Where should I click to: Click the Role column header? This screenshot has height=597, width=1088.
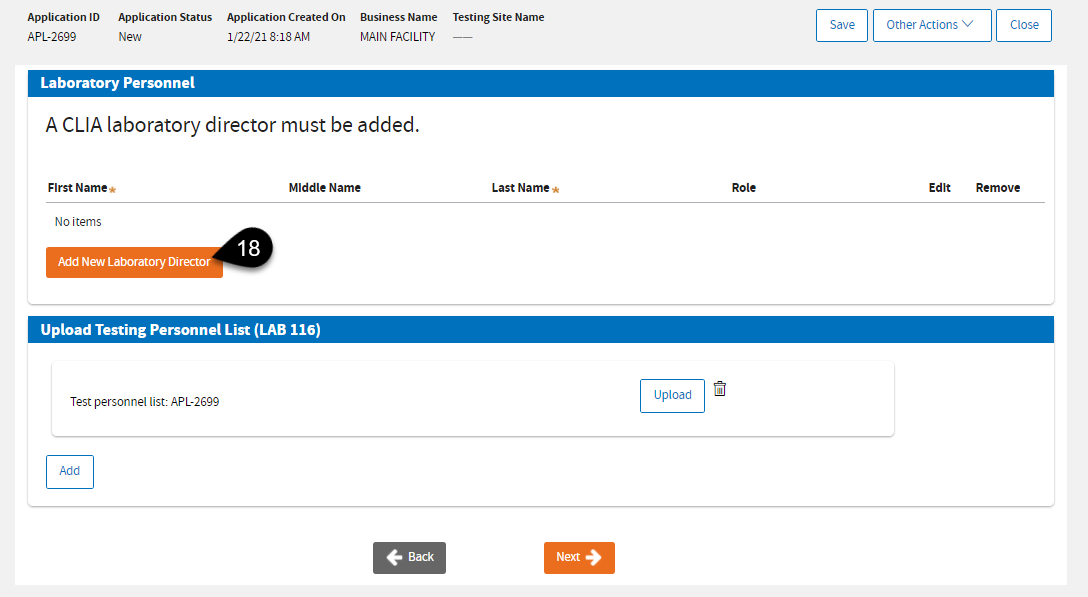click(743, 188)
